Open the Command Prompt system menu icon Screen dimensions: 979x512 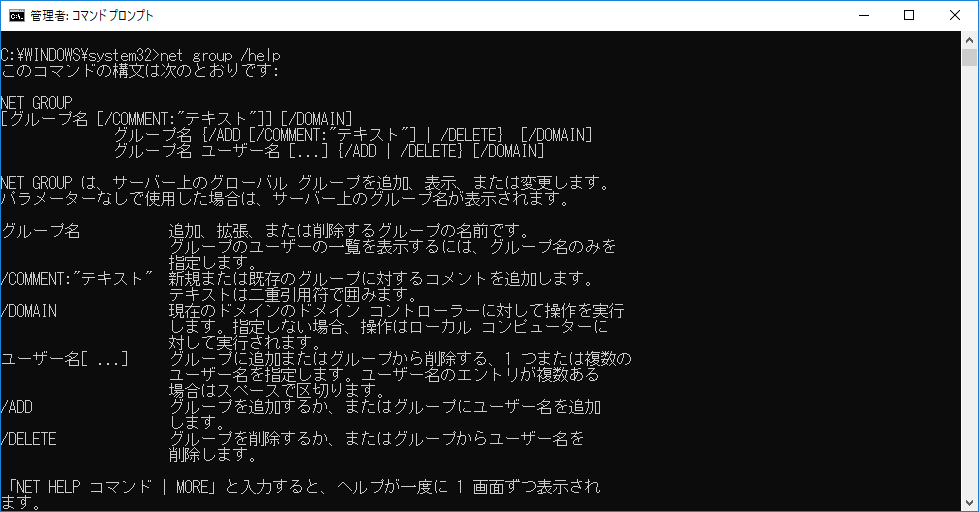pyautogui.click(x=15, y=15)
